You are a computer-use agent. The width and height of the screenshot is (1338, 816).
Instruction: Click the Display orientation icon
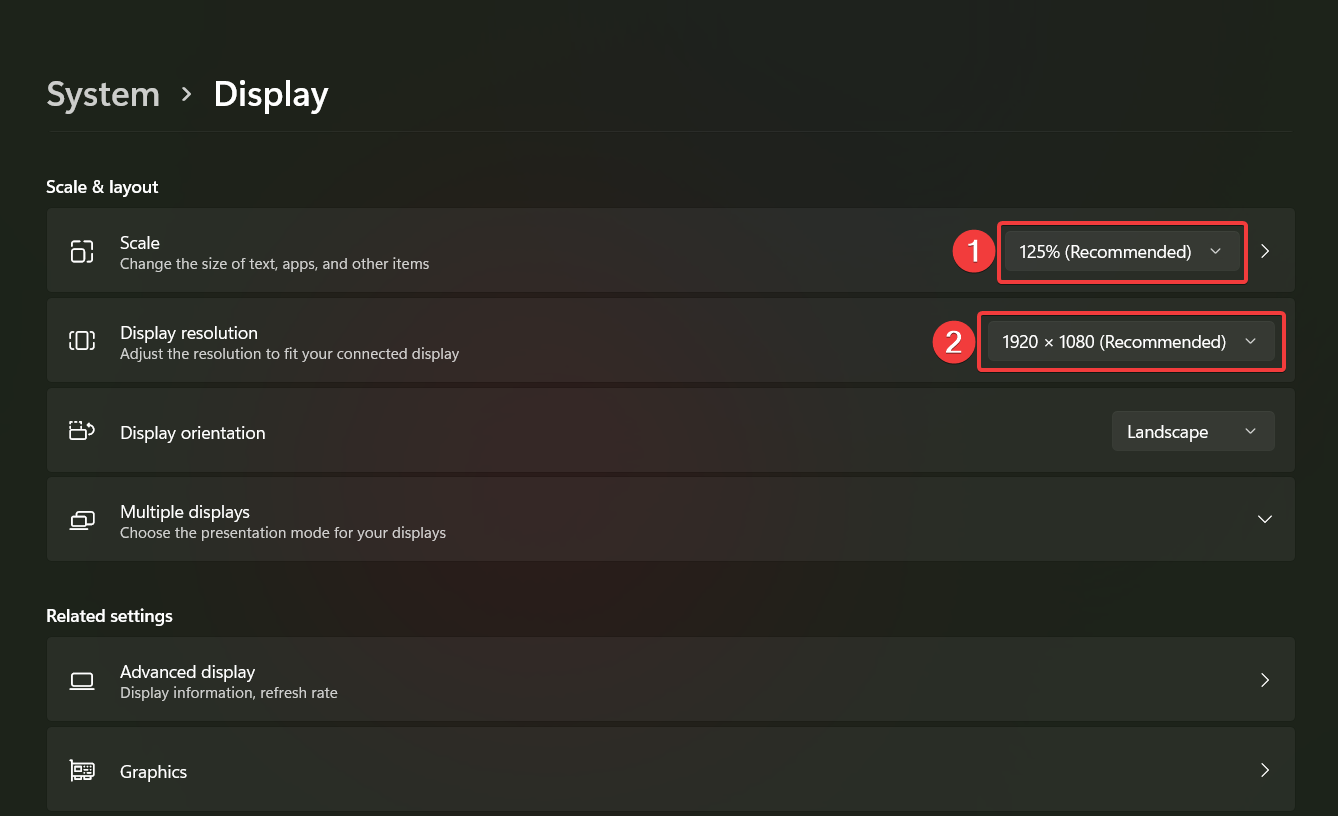(82, 431)
